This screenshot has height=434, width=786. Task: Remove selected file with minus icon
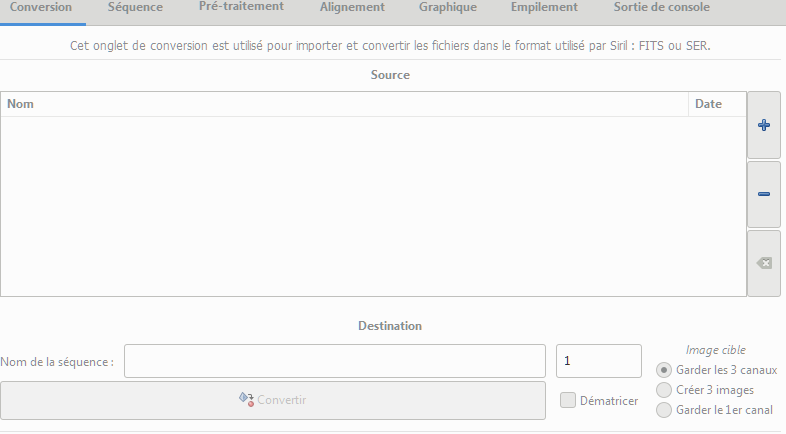(764, 194)
